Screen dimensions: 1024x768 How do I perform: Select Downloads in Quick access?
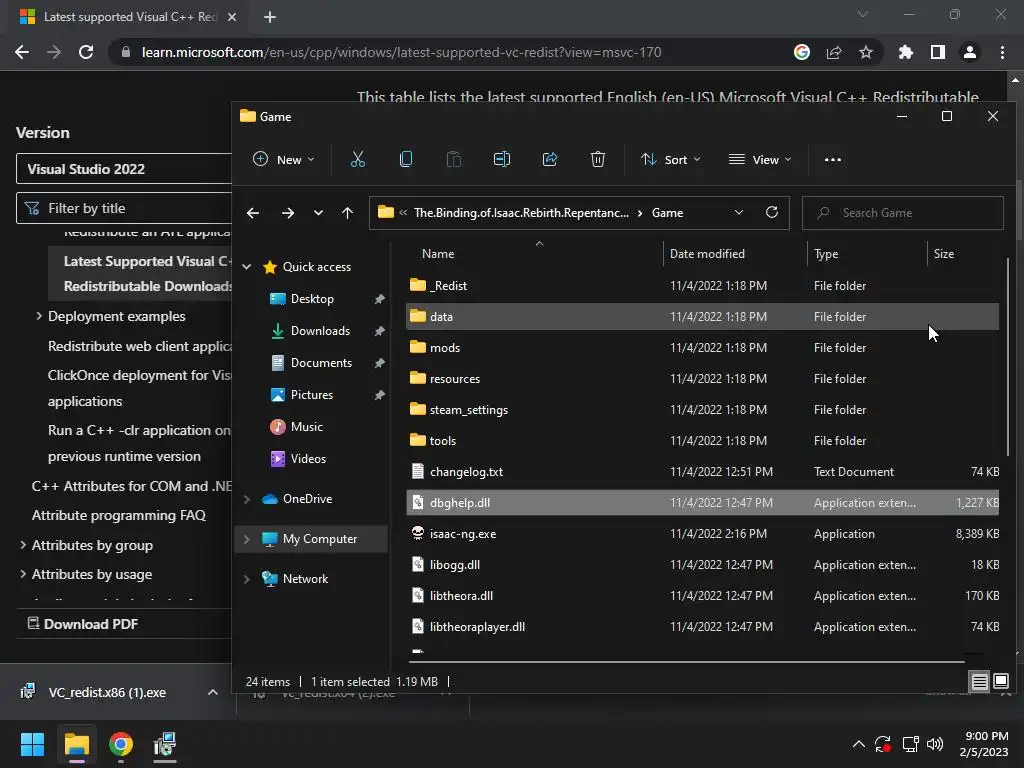(x=320, y=330)
